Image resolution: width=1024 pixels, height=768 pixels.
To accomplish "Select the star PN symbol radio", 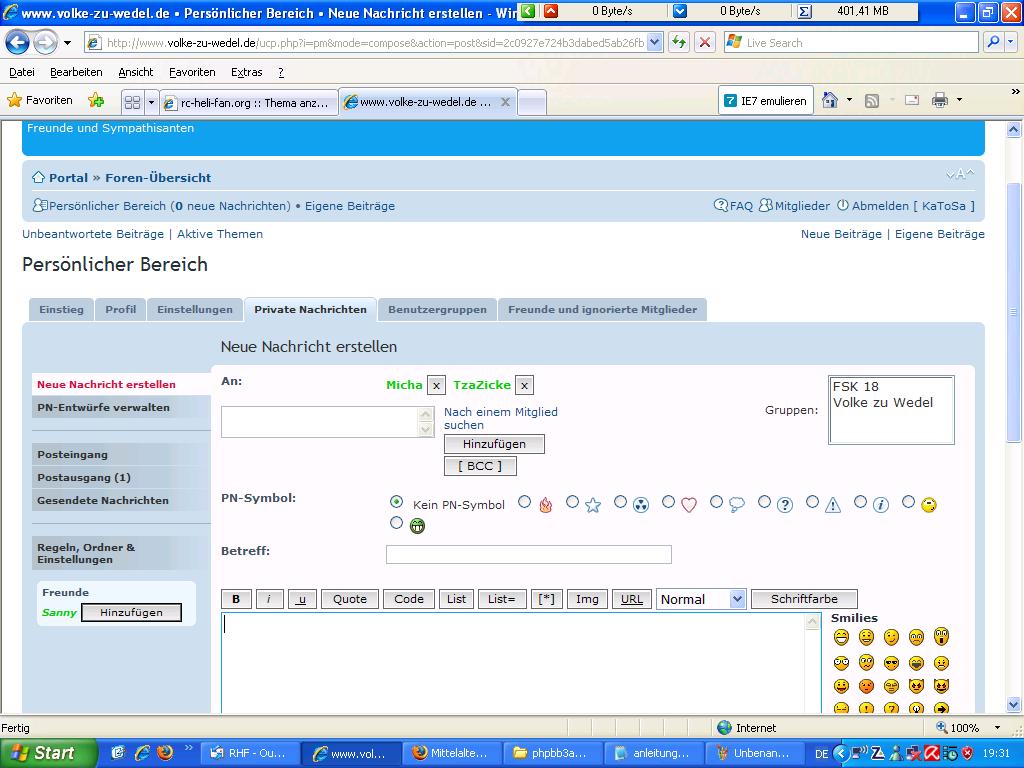I will click(572, 502).
